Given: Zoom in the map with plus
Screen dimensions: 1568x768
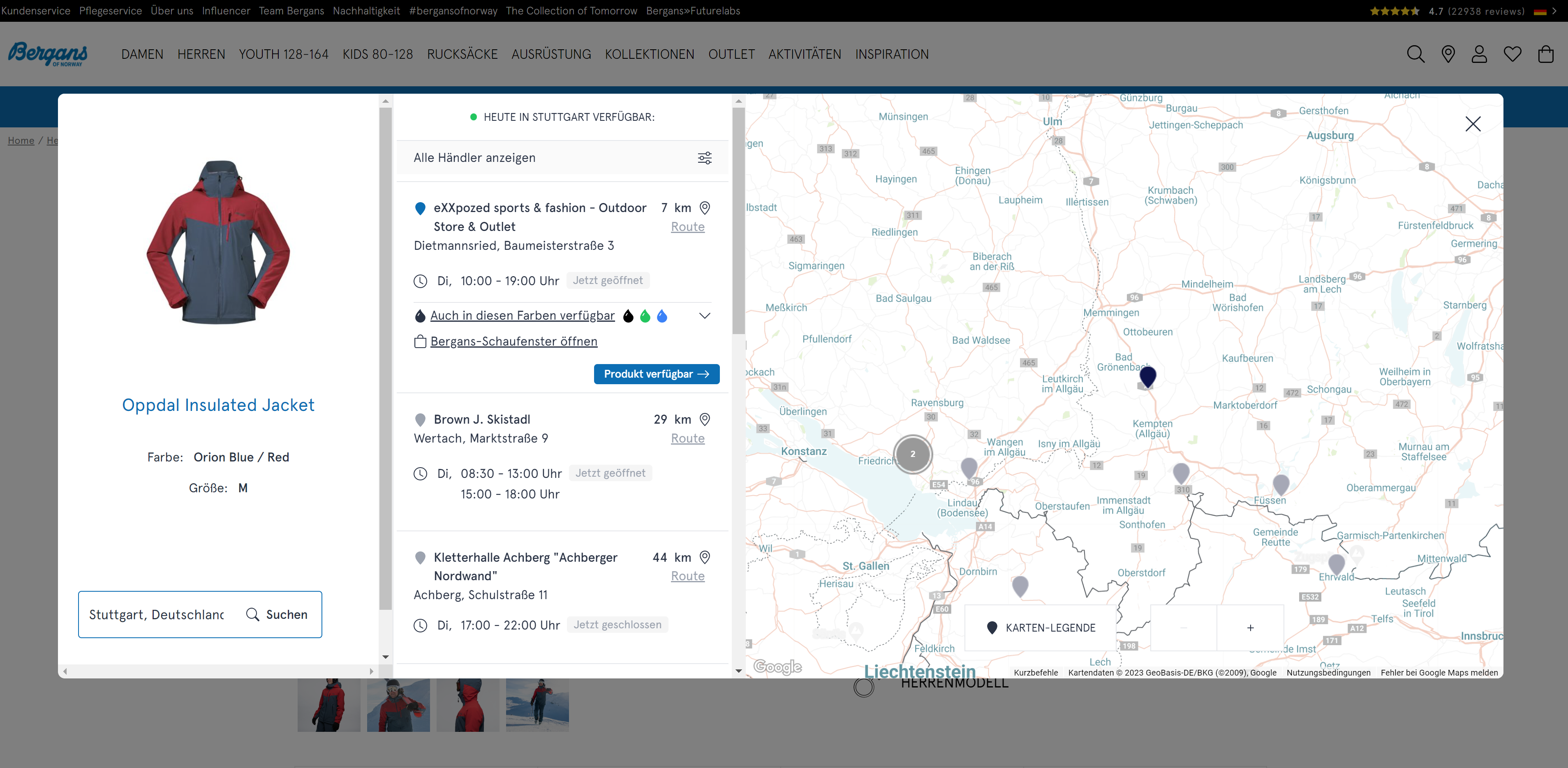Looking at the screenshot, I should pyautogui.click(x=1250, y=627).
